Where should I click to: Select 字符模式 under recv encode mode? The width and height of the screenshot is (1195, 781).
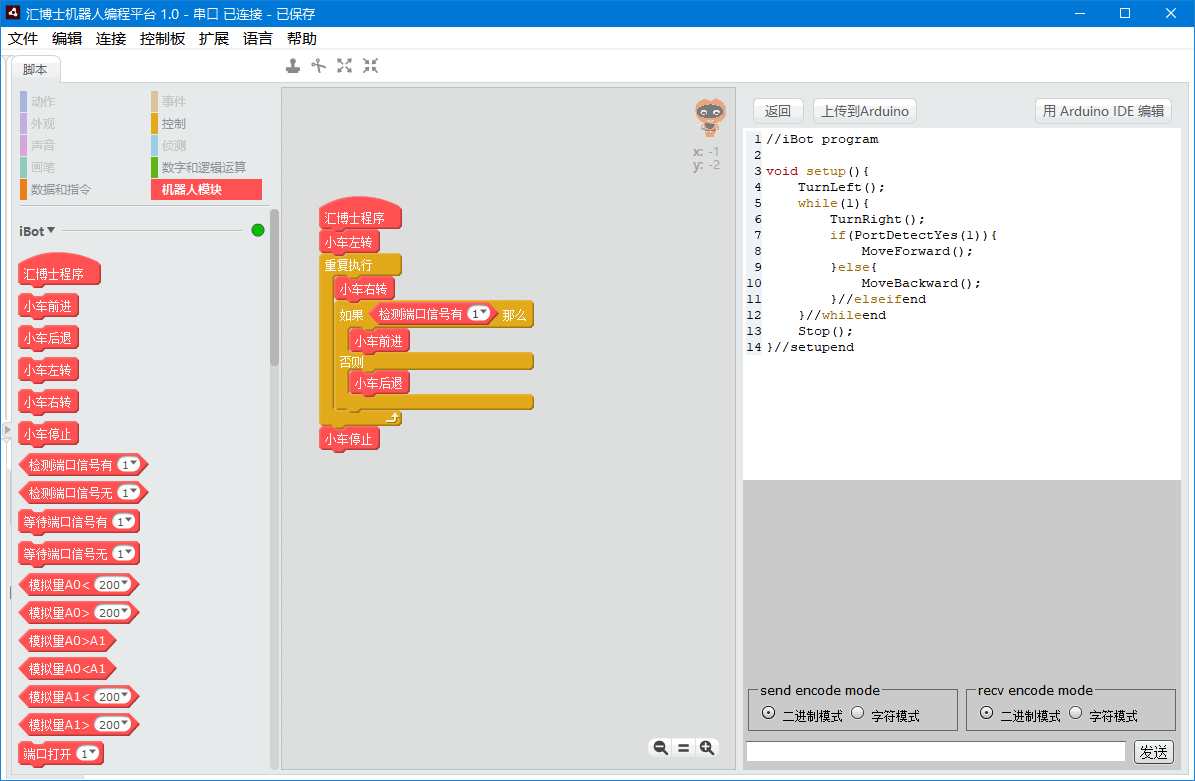[1076, 713]
